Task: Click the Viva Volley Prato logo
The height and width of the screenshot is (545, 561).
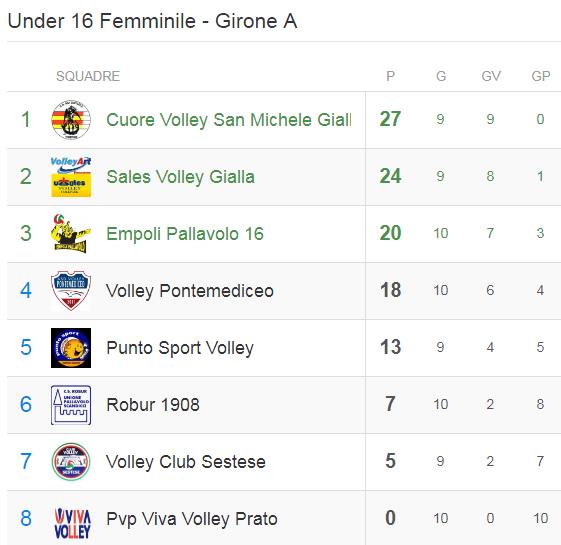Action: tap(72, 523)
